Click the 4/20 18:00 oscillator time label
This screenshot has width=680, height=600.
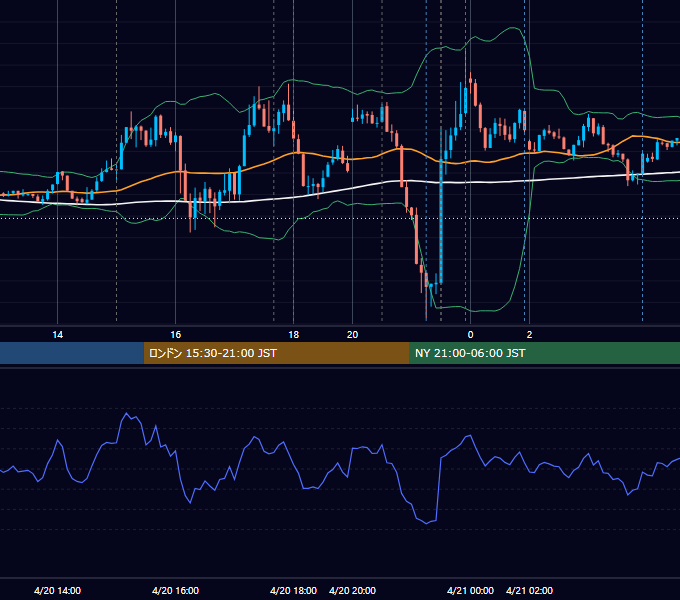(293, 590)
